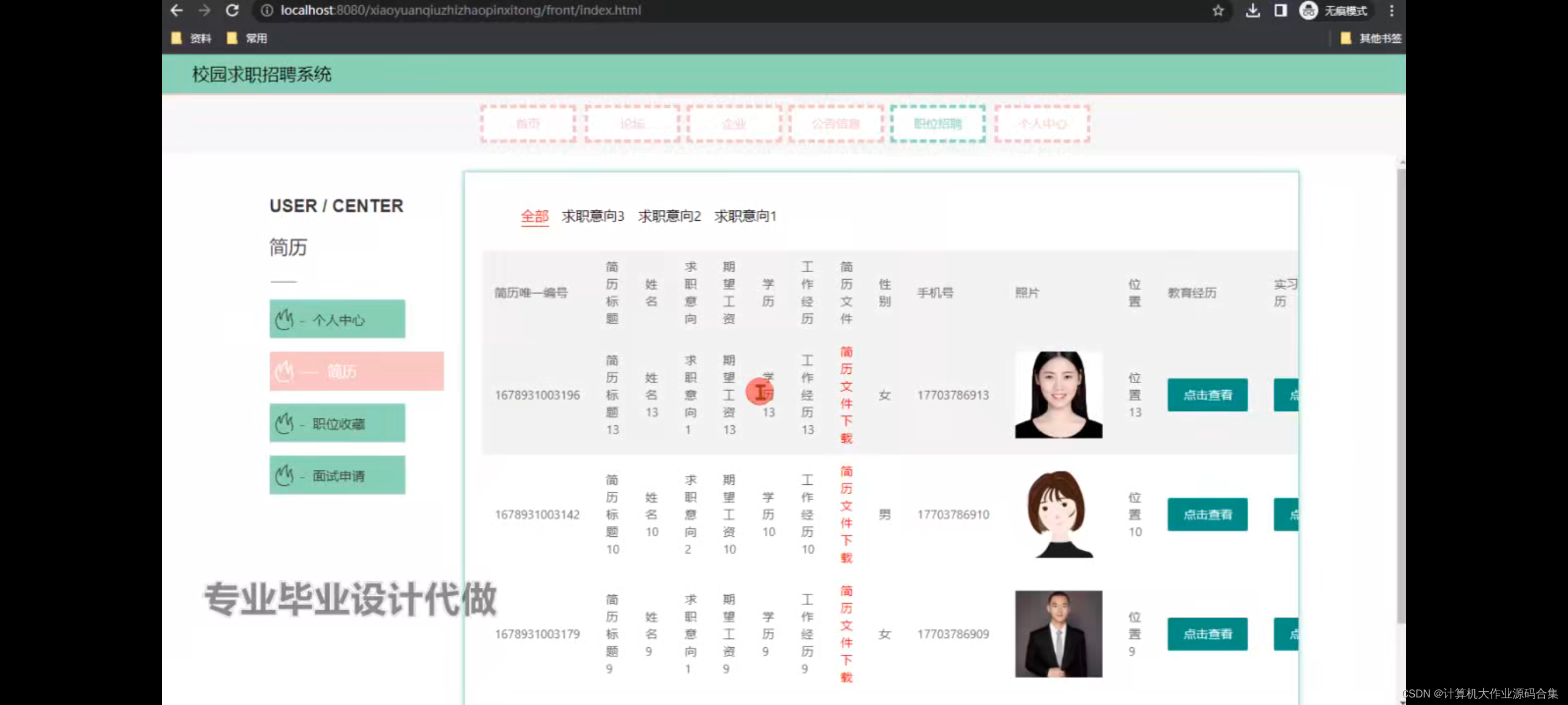The width and height of the screenshot is (1568, 705).
Task: Select the 全部 filter tab
Action: click(534, 217)
